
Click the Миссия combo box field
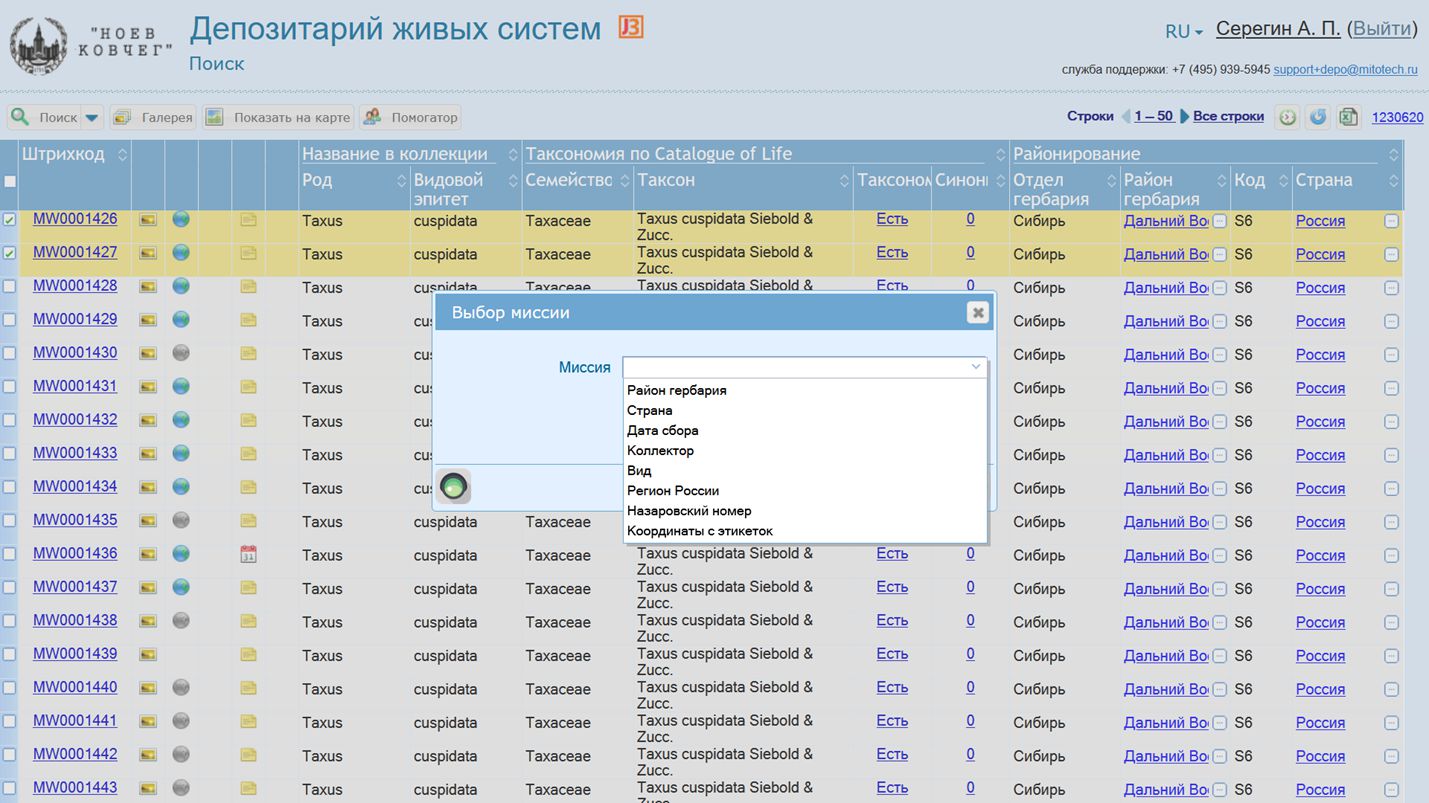coord(804,367)
